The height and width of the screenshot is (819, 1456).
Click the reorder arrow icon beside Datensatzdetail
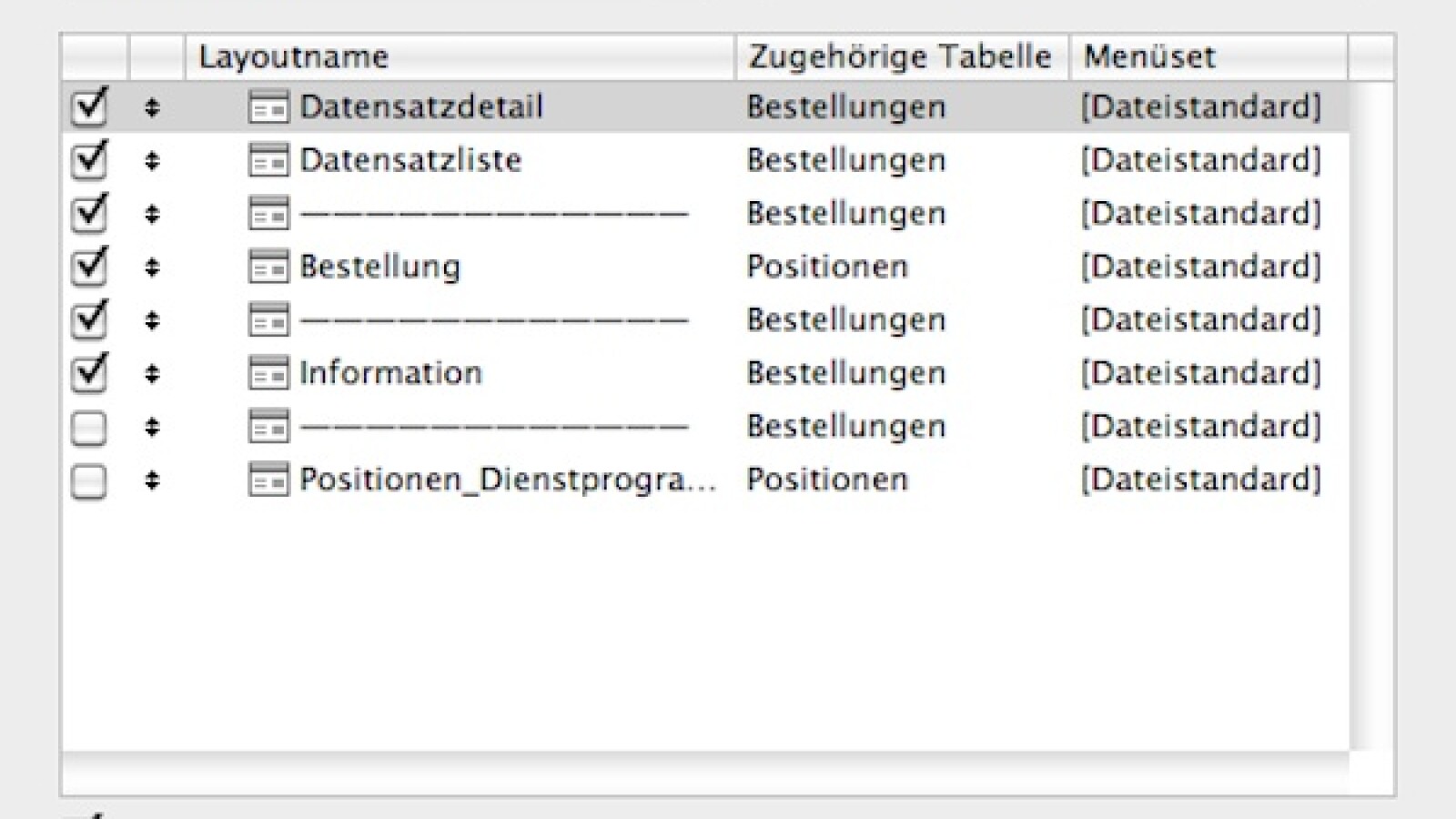153,106
